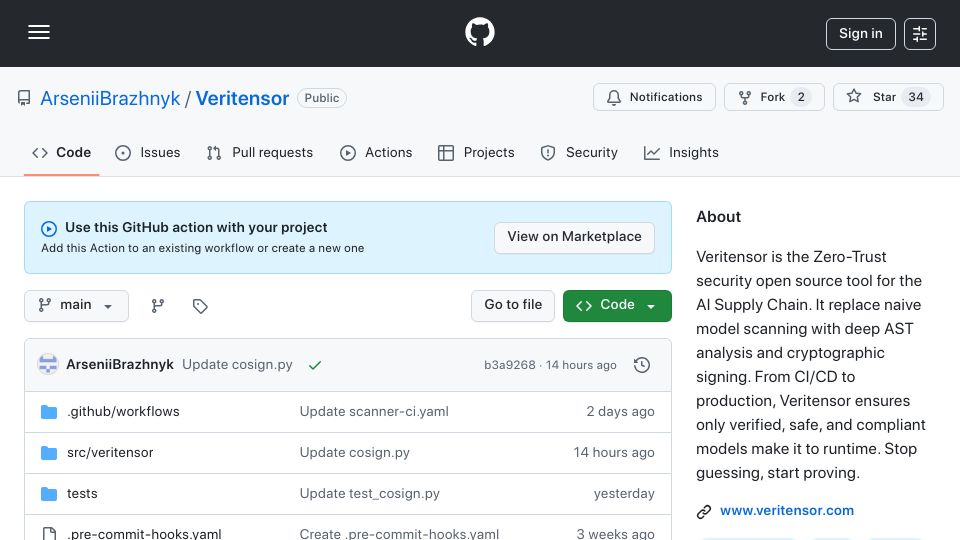Viewport: 960px width, 540px height.
Task: Open commit Create .pre-commit-hooks.yaml
Action: coord(399,533)
